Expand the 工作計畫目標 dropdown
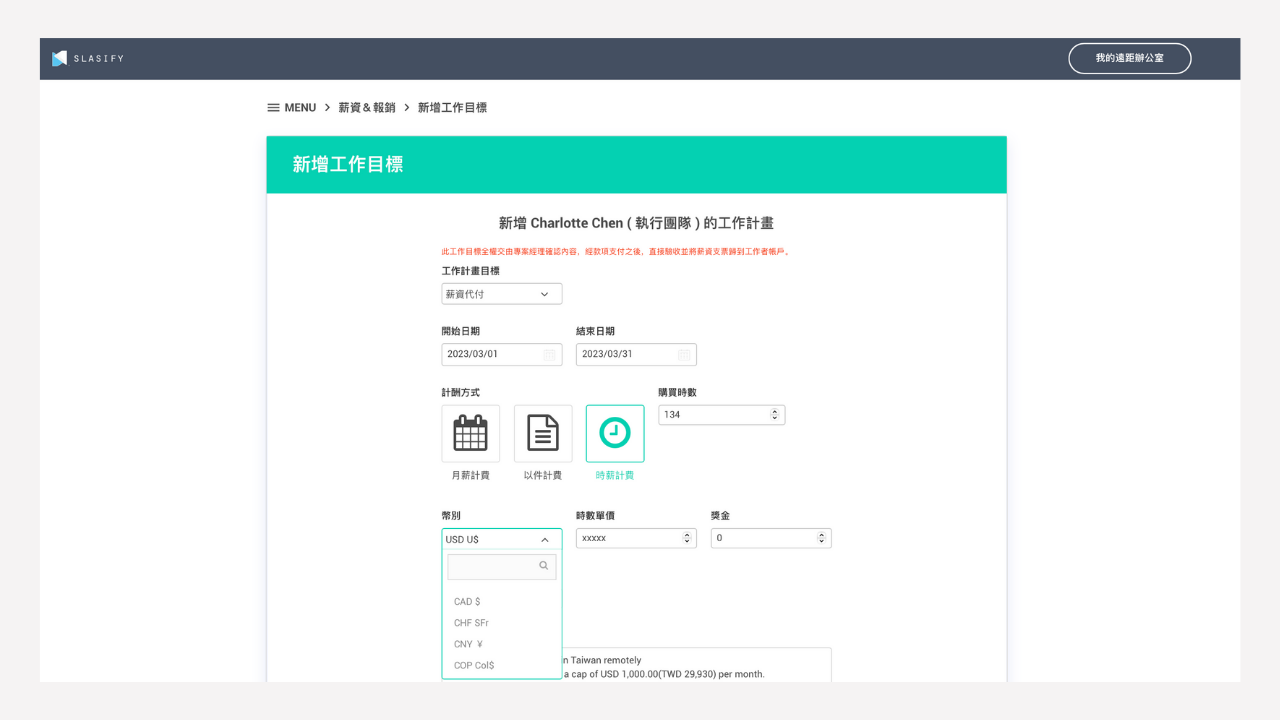Image resolution: width=1280 pixels, height=720 pixels. (502, 294)
